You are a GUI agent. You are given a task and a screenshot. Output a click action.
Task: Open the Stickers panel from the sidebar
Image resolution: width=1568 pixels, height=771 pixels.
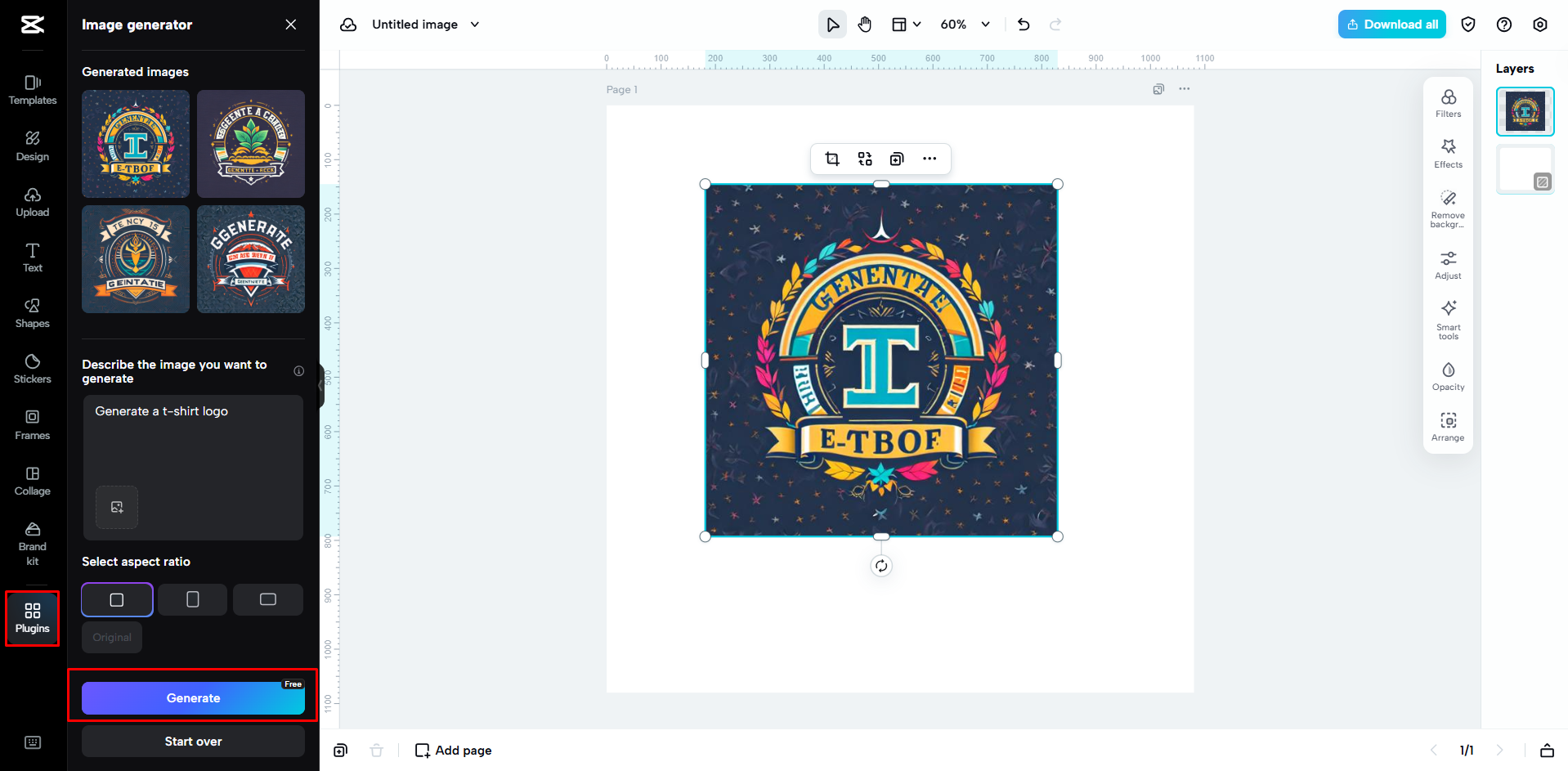32,369
